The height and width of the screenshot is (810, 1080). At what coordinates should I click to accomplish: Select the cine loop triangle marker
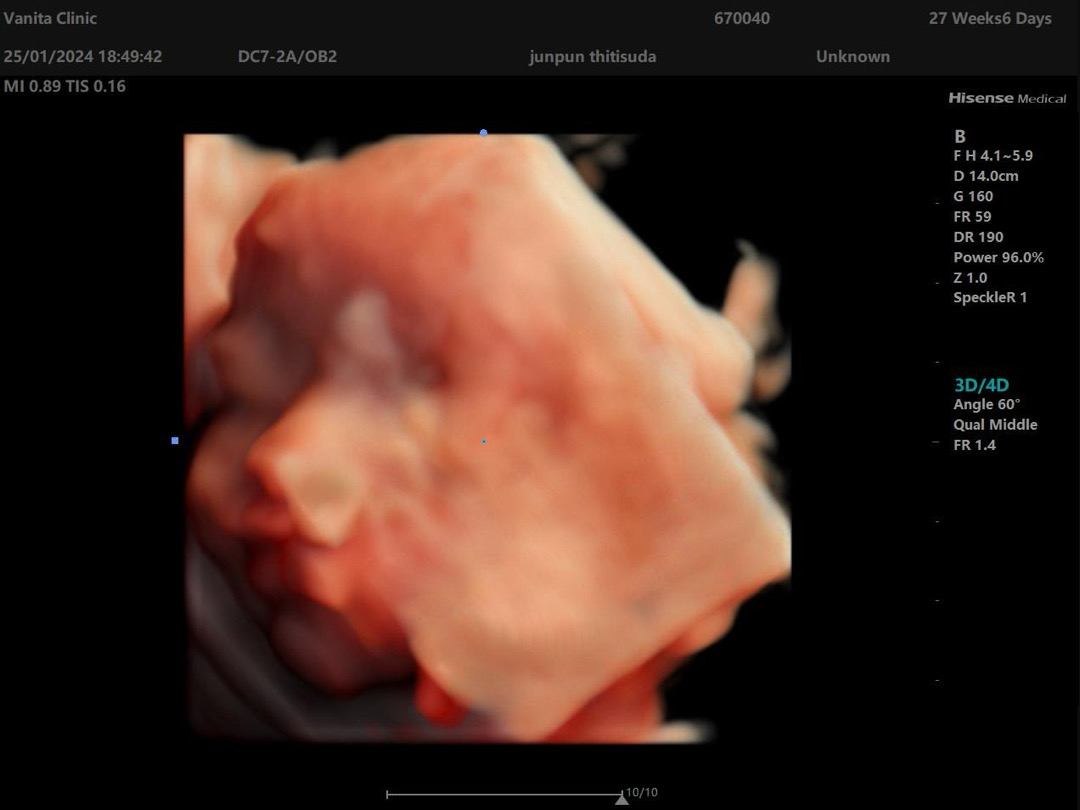click(621, 798)
